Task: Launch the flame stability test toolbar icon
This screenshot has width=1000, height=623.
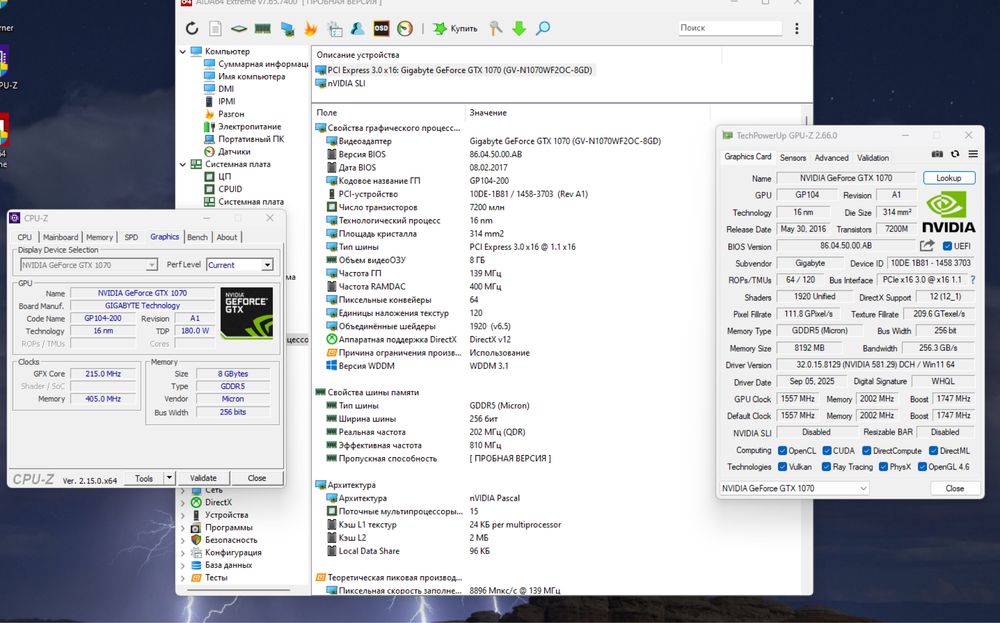Action: 311,29
